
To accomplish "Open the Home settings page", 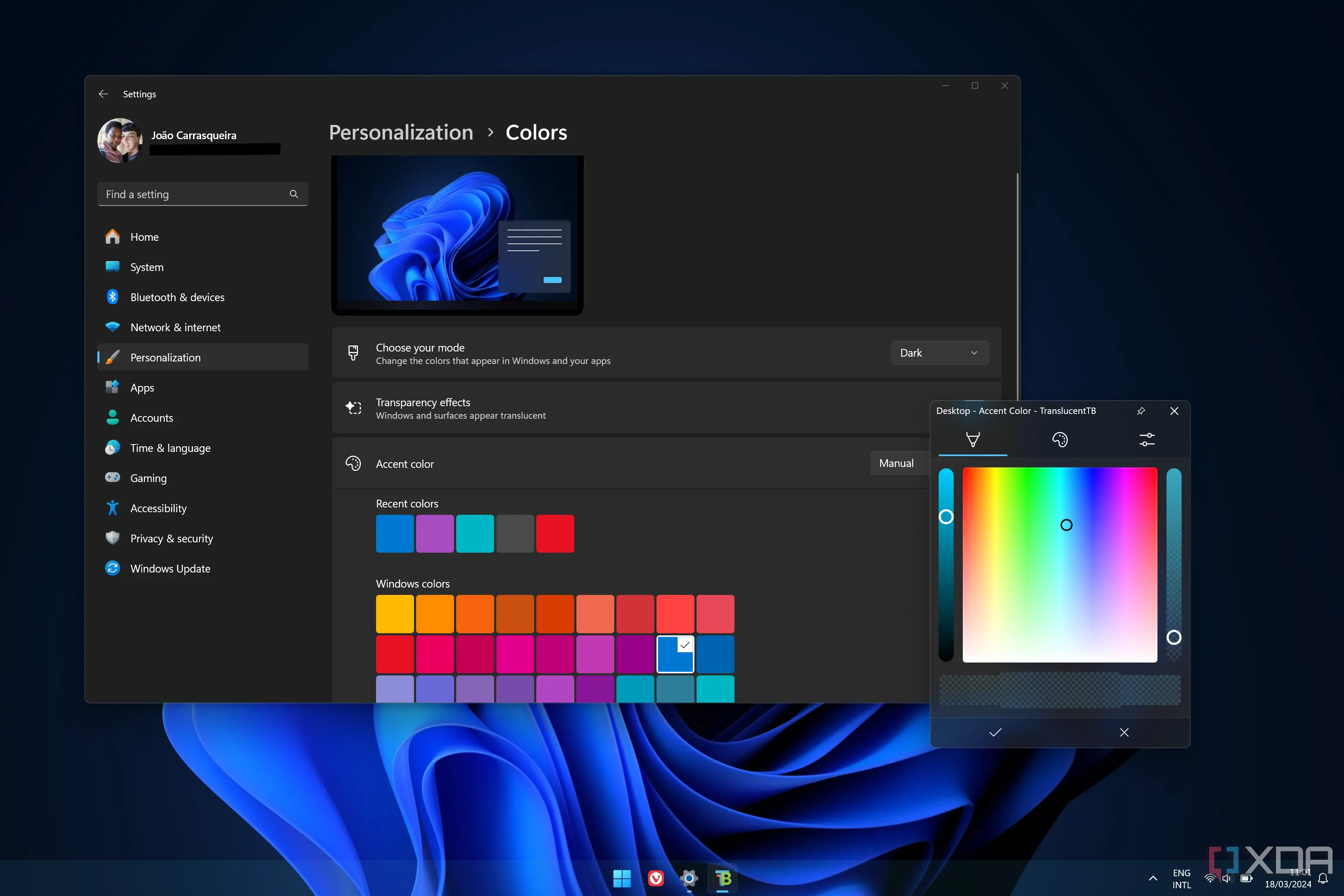I will tap(203, 236).
